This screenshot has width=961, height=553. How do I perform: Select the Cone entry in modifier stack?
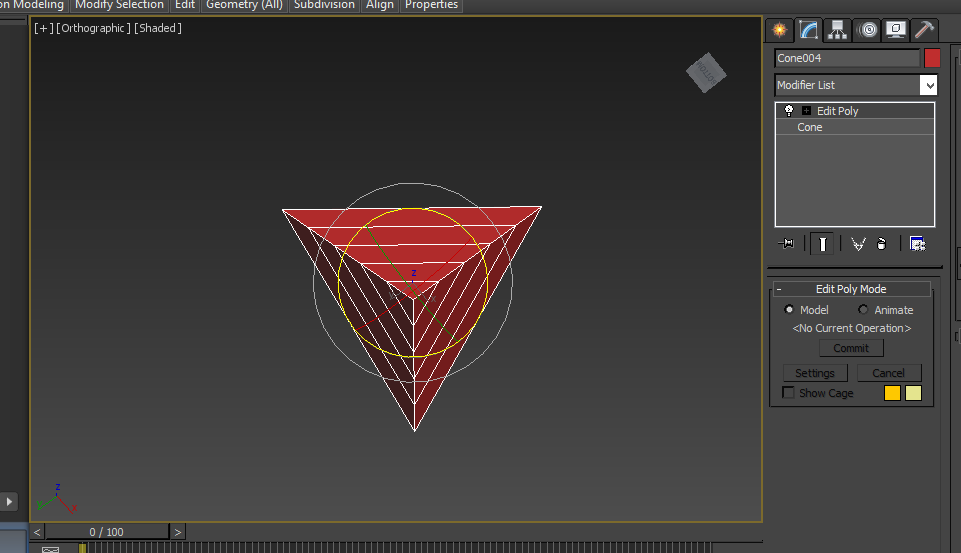pos(854,127)
